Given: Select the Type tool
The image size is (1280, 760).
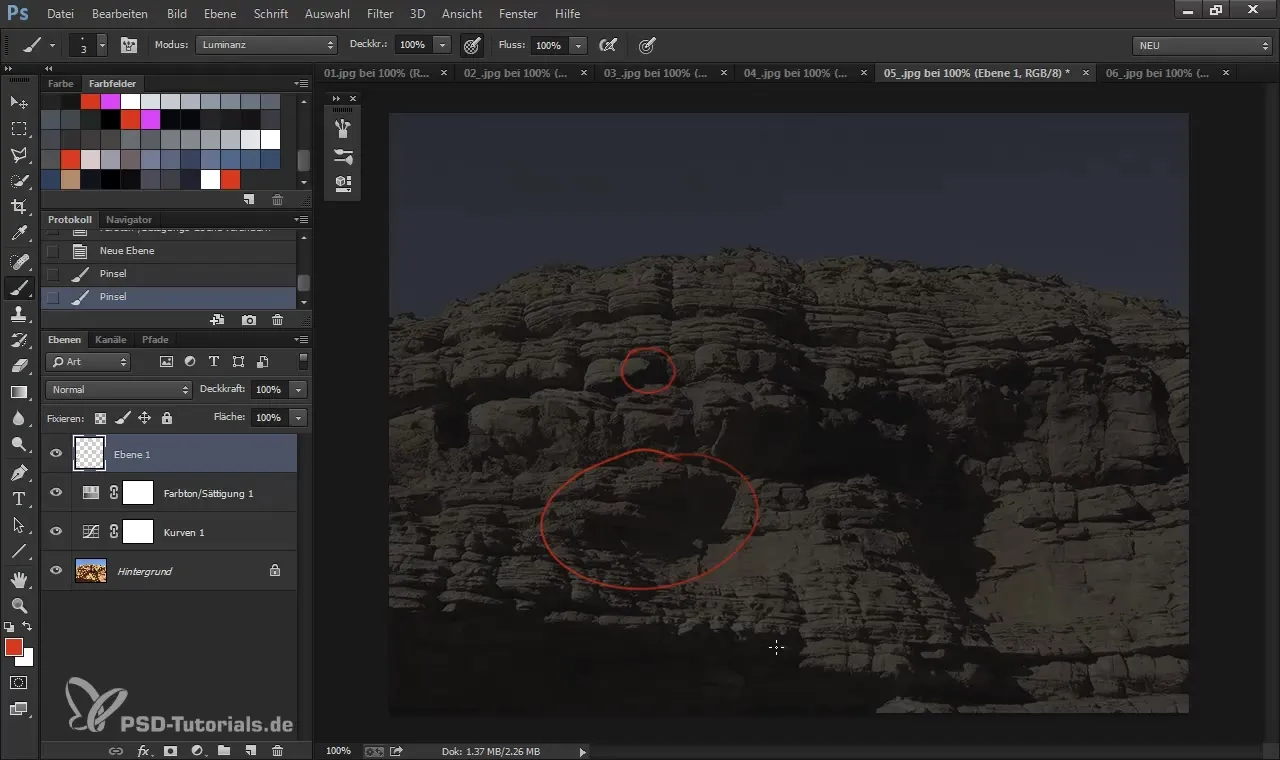Looking at the screenshot, I should point(19,498).
